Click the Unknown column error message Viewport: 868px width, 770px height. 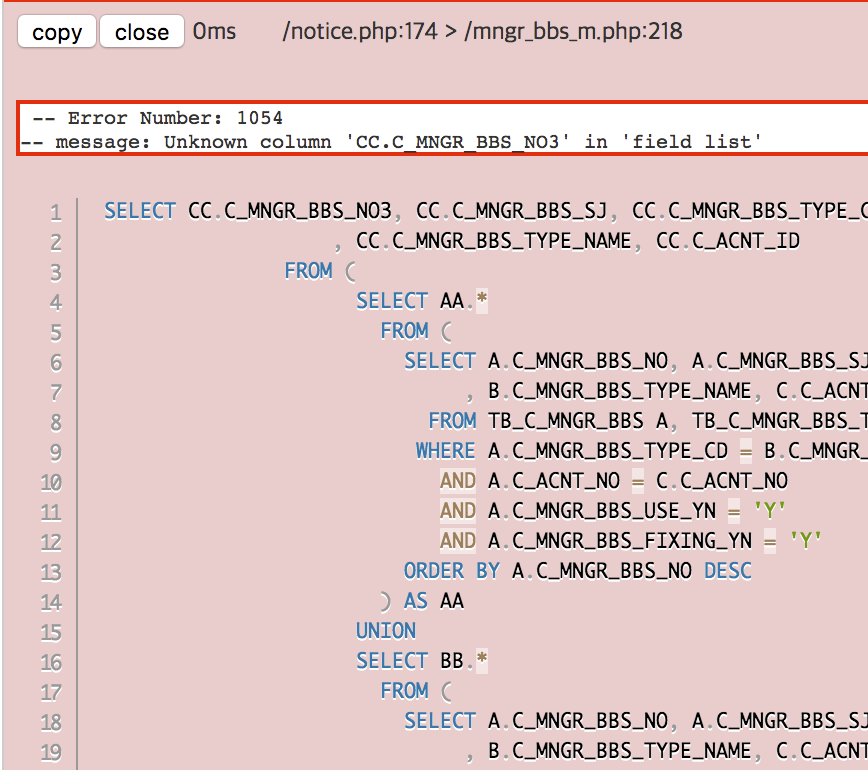pos(408,142)
